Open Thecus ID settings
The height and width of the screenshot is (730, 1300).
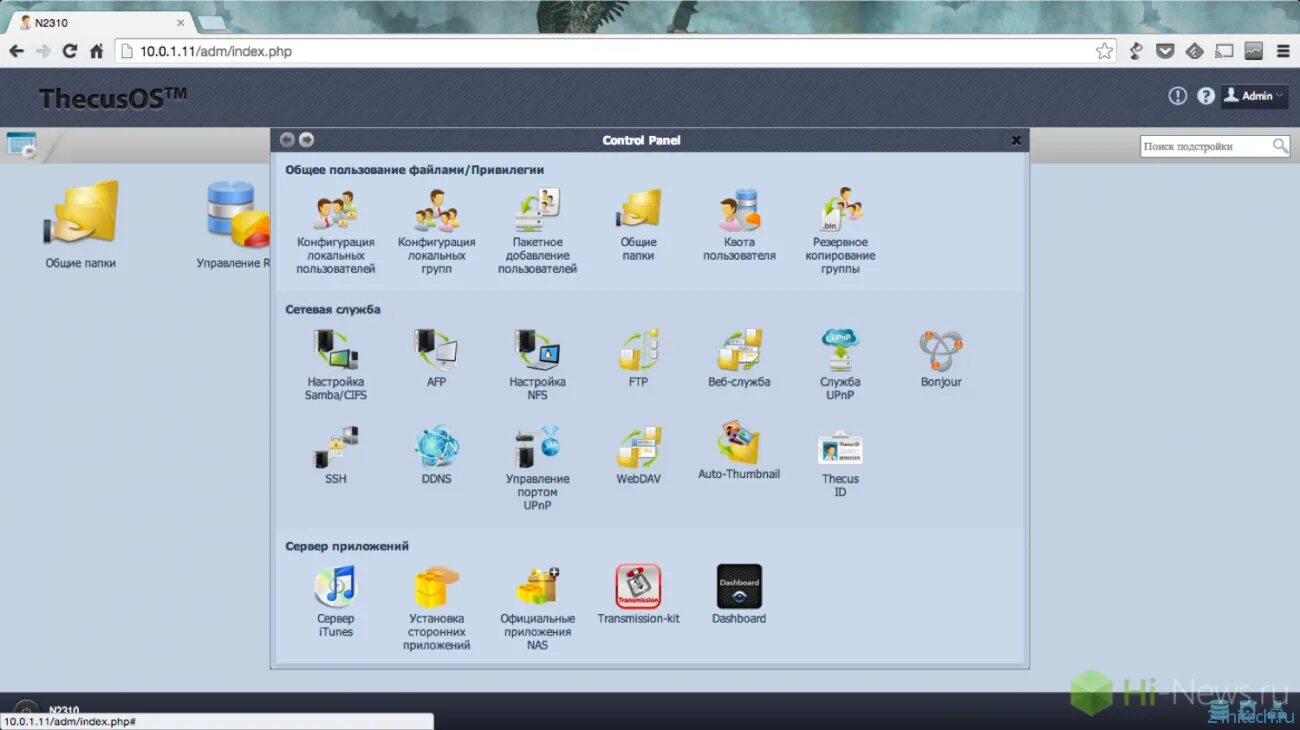click(840, 463)
